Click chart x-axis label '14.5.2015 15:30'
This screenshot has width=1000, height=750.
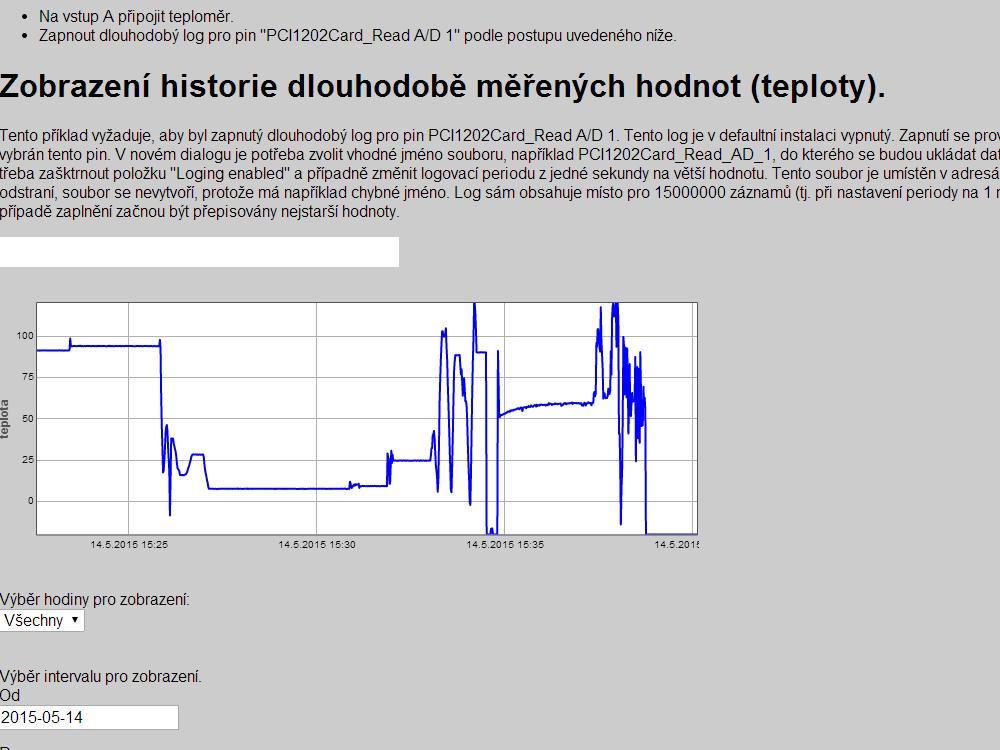[x=317, y=545]
